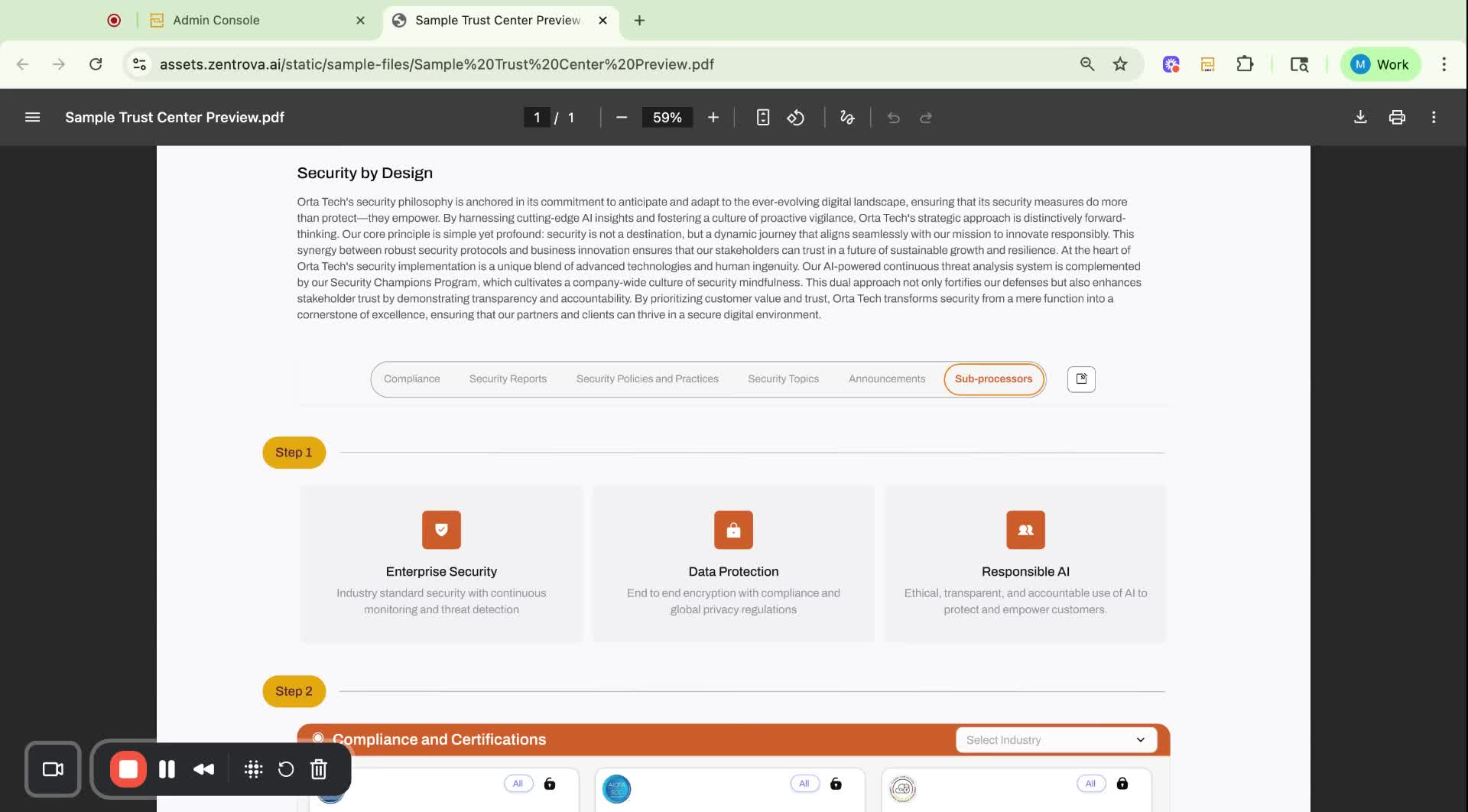
Task: Click the open lock icon on first card
Action: click(x=550, y=783)
